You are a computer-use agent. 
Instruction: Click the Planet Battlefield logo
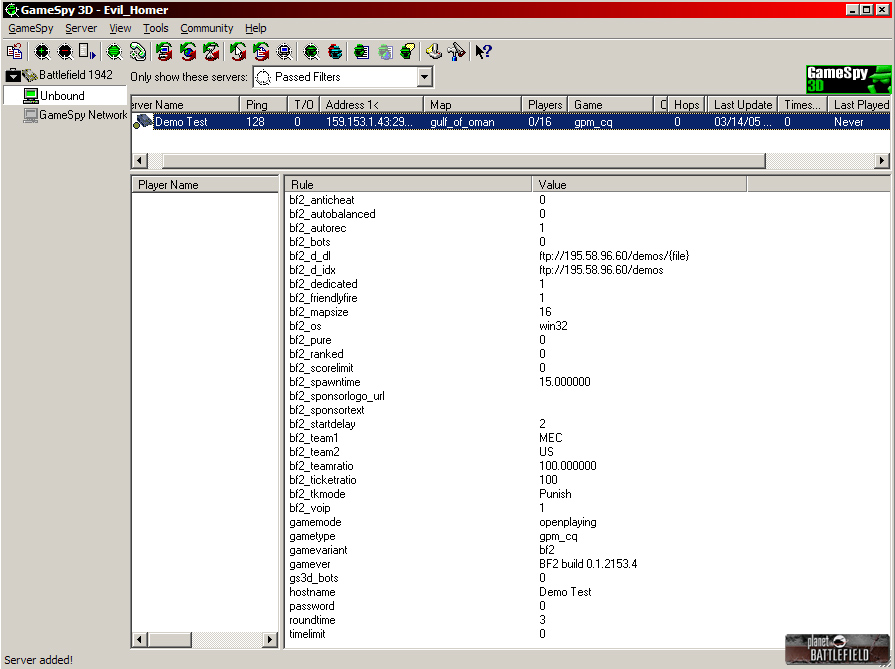pyautogui.click(x=837, y=650)
